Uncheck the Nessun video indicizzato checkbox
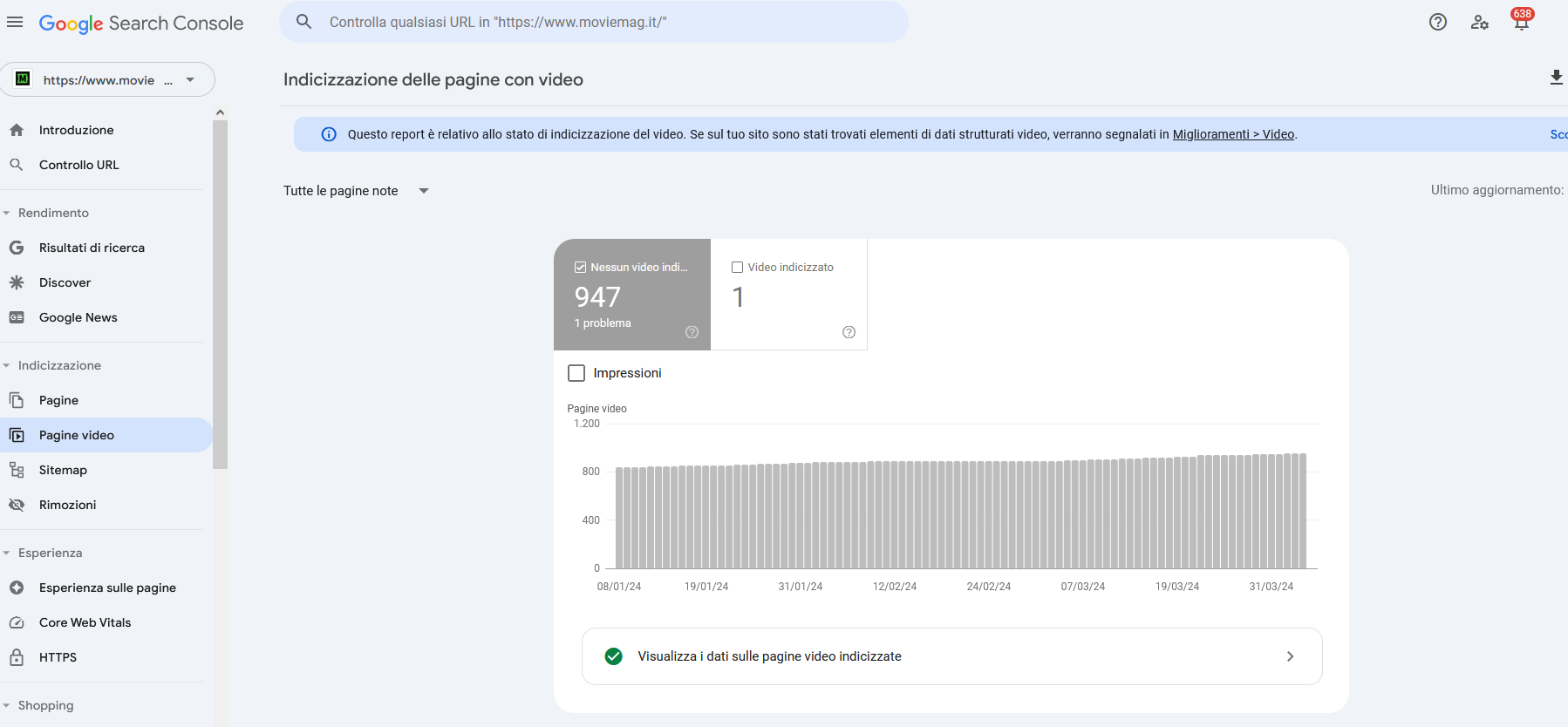The image size is (1568, 727). [x=580, y=268]
